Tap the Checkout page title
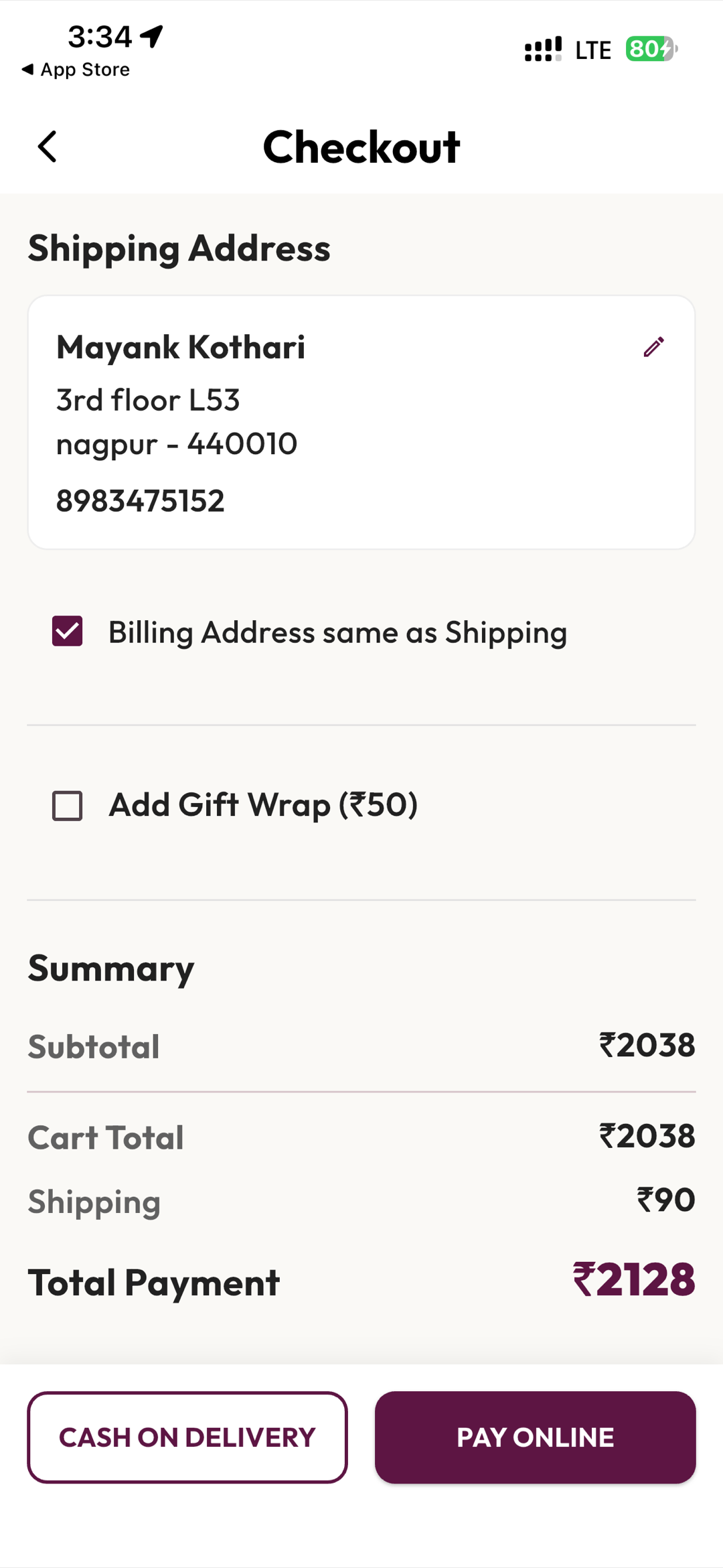This screenshot has height=1568, width=723. pos(361,147)
